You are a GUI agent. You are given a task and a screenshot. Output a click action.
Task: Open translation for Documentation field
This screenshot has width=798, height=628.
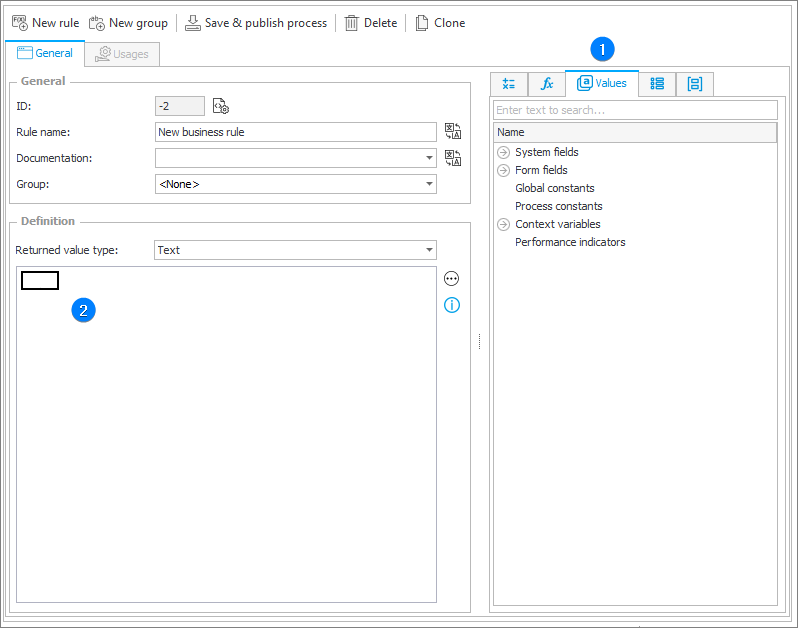click(453, 158)
